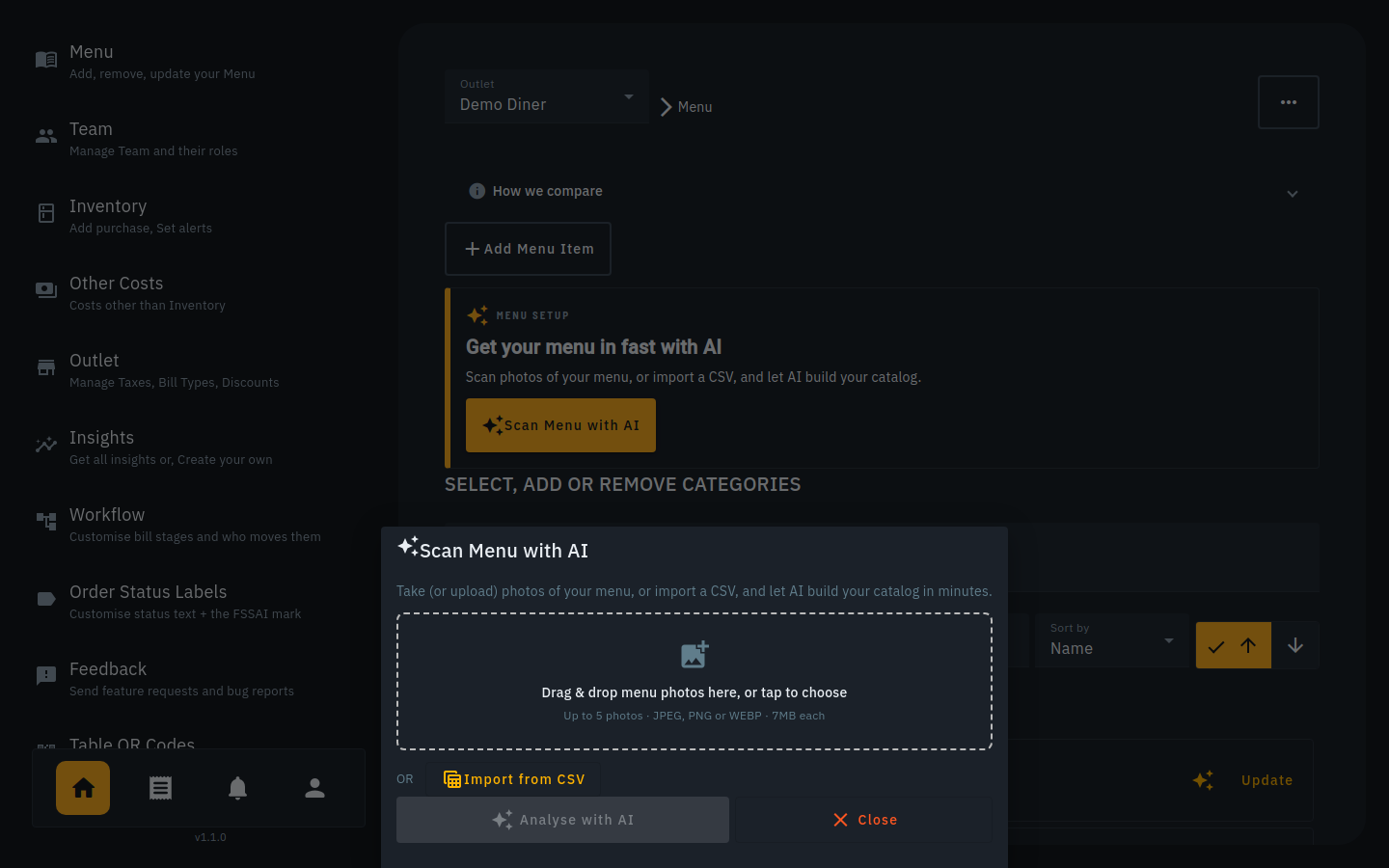Image resolution: width=1389 pixels, height=868 pixels.
Task: Open the orders receipt icon in bottom bar
Action: click(x=160, y=788)
